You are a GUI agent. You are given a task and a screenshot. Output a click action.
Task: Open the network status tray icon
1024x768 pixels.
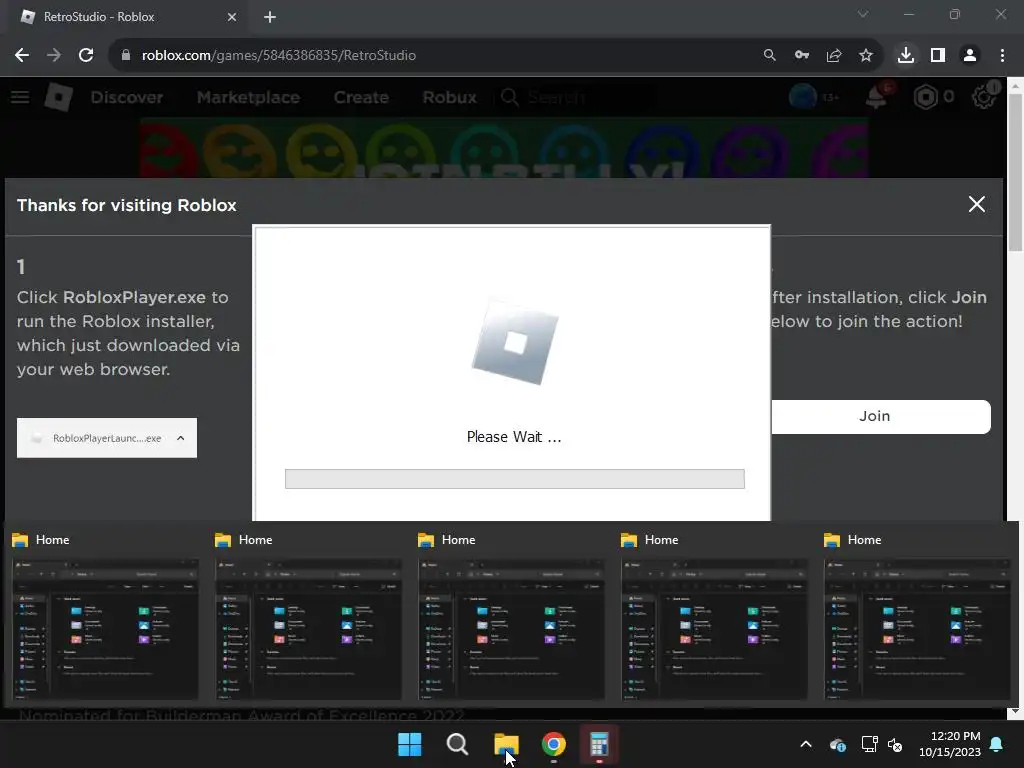[x=869, y=744]
